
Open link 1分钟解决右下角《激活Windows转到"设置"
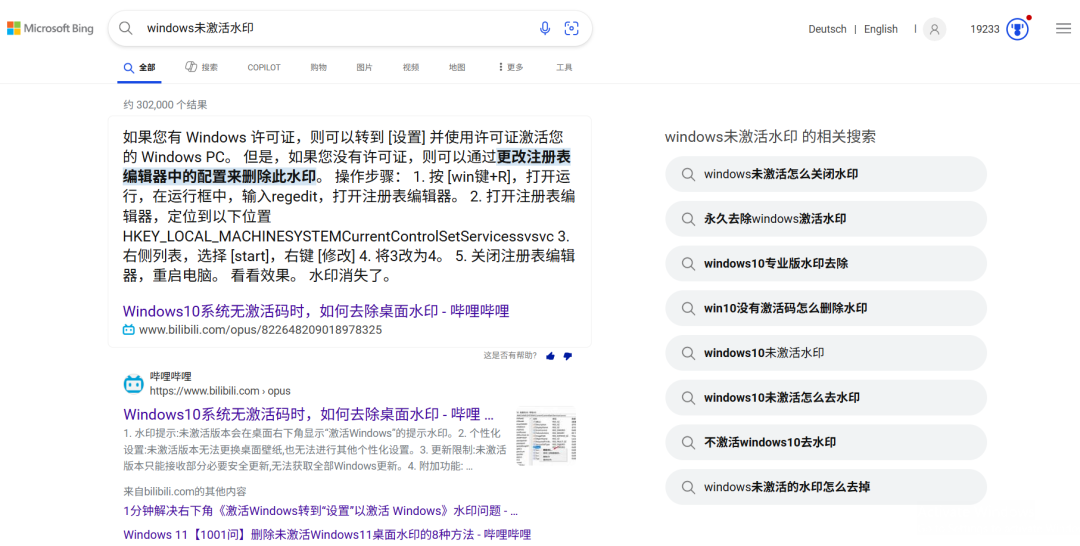pyautogui.click(x=320, y=512)
